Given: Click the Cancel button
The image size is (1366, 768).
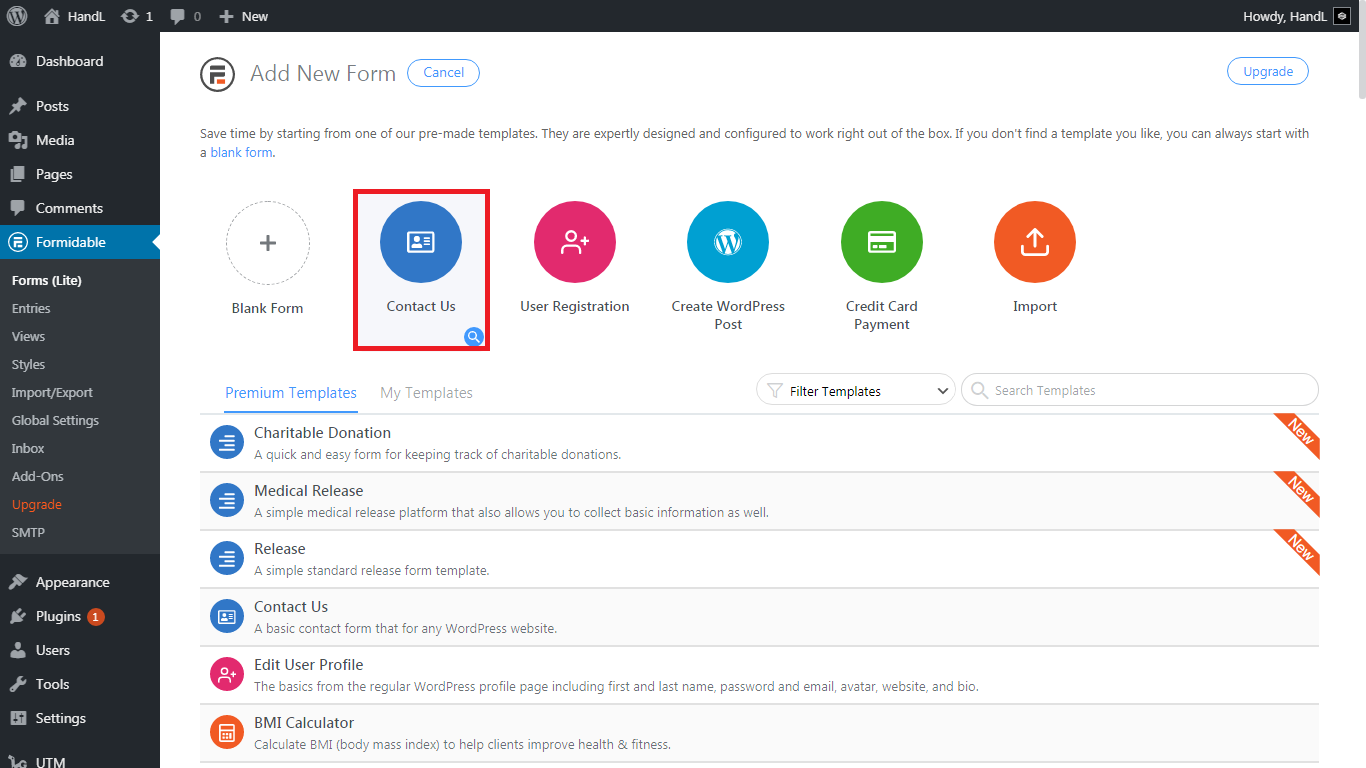Looking at the screenshot, I should click(x=443, y=72).
